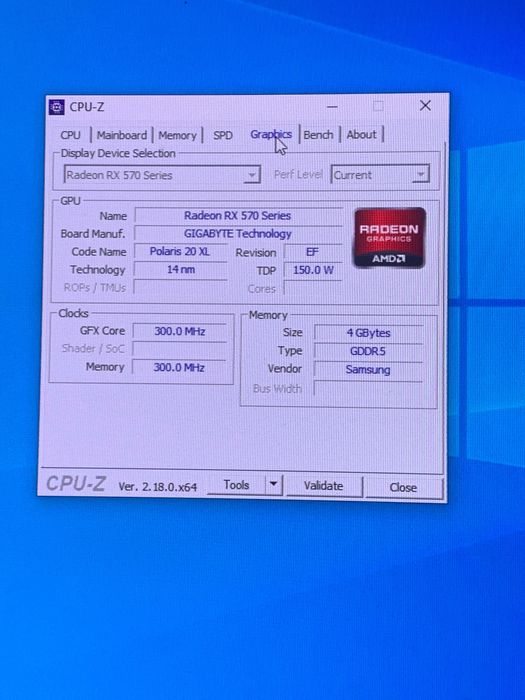Open the Mainboard tab
The image size is (525, 700).
click(x=122, y=135)
